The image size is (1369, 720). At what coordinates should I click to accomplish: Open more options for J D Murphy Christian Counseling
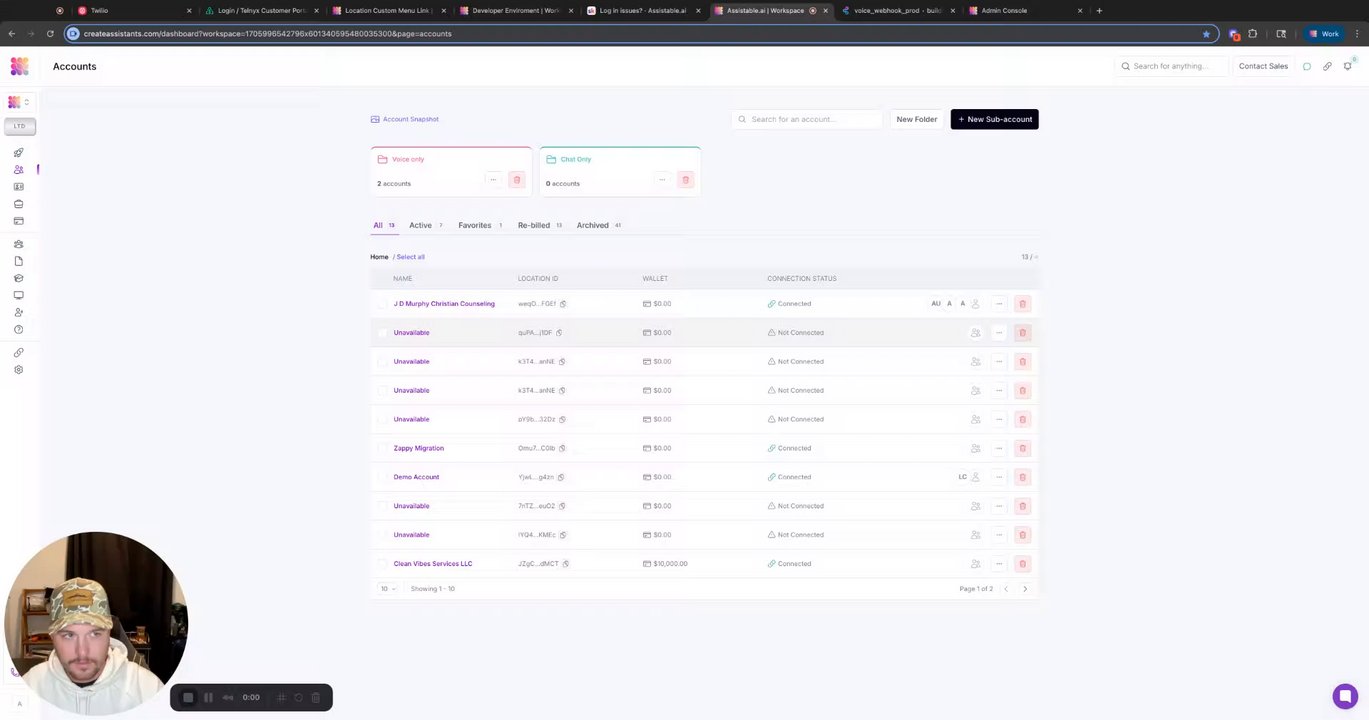click(999, 304)
